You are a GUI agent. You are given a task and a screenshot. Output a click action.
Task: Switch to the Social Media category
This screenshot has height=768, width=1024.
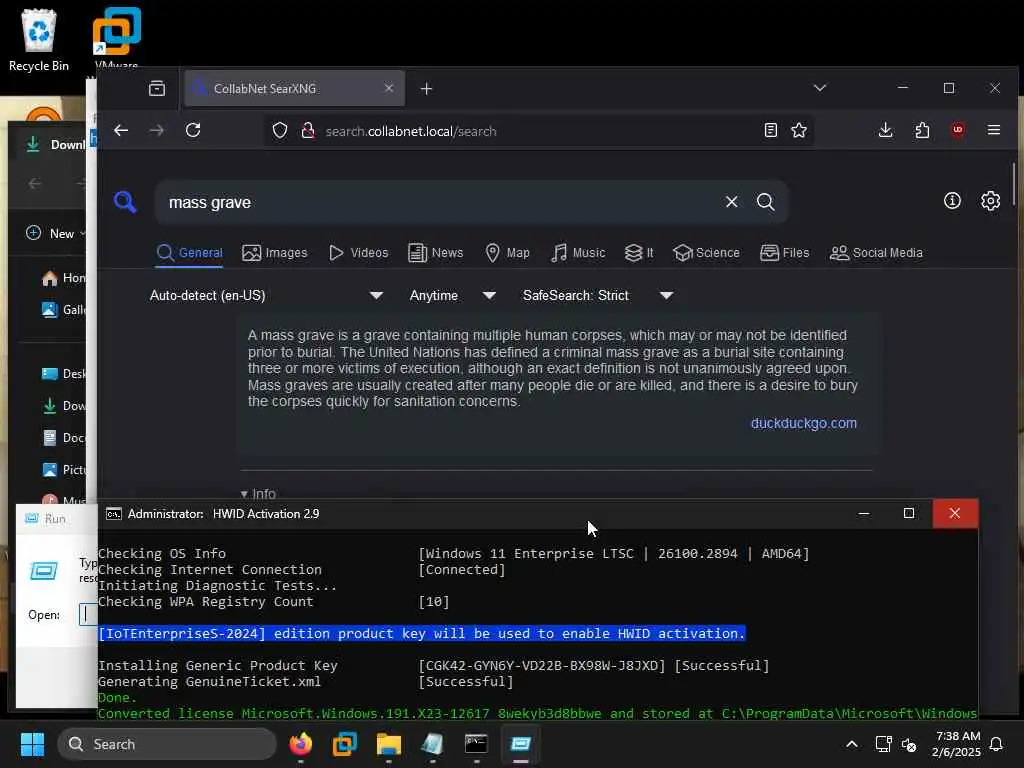point(876,253)
